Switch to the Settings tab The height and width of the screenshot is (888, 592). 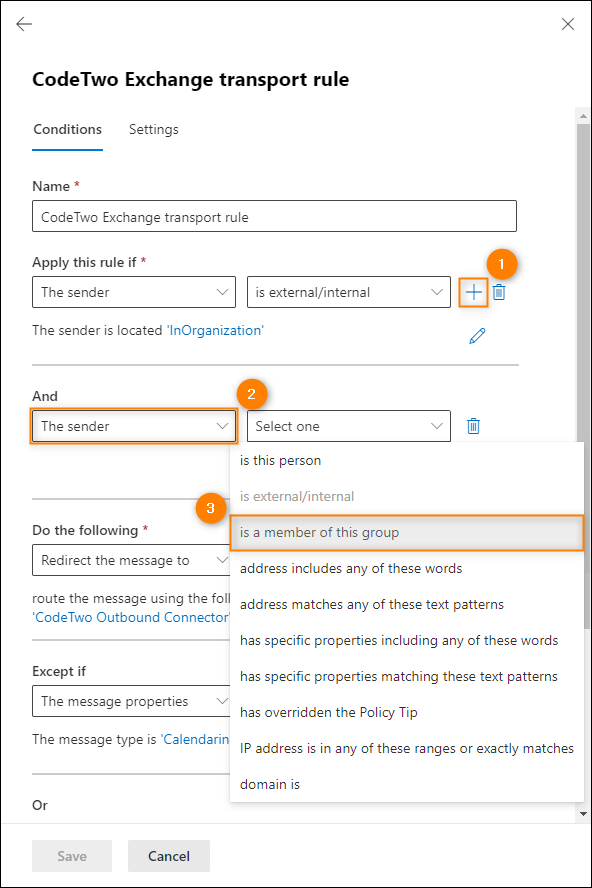(154, 129)
